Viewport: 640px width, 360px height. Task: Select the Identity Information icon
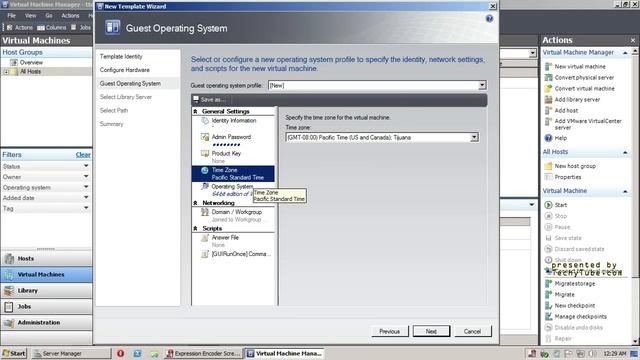pos(205,121)
